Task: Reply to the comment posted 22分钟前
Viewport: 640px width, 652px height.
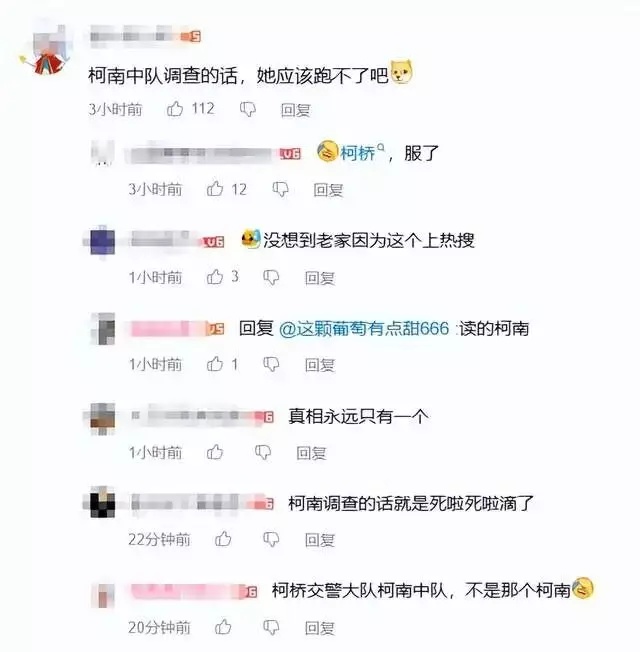Action: (x=320, y=540)
